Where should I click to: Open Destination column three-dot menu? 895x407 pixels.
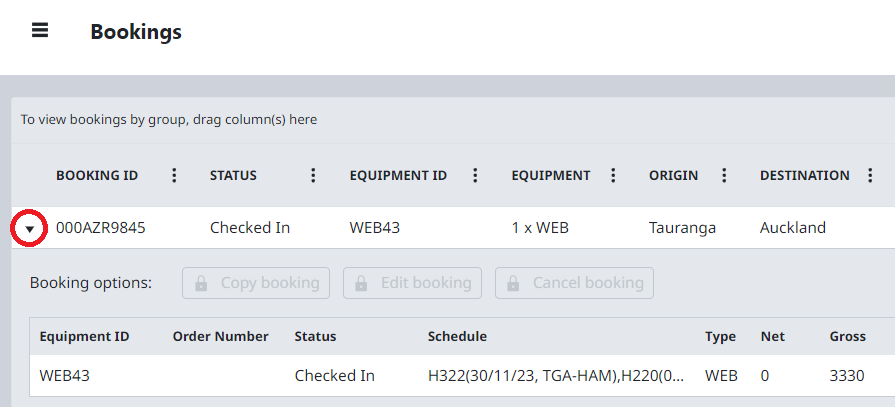click(x=871, y=176)
